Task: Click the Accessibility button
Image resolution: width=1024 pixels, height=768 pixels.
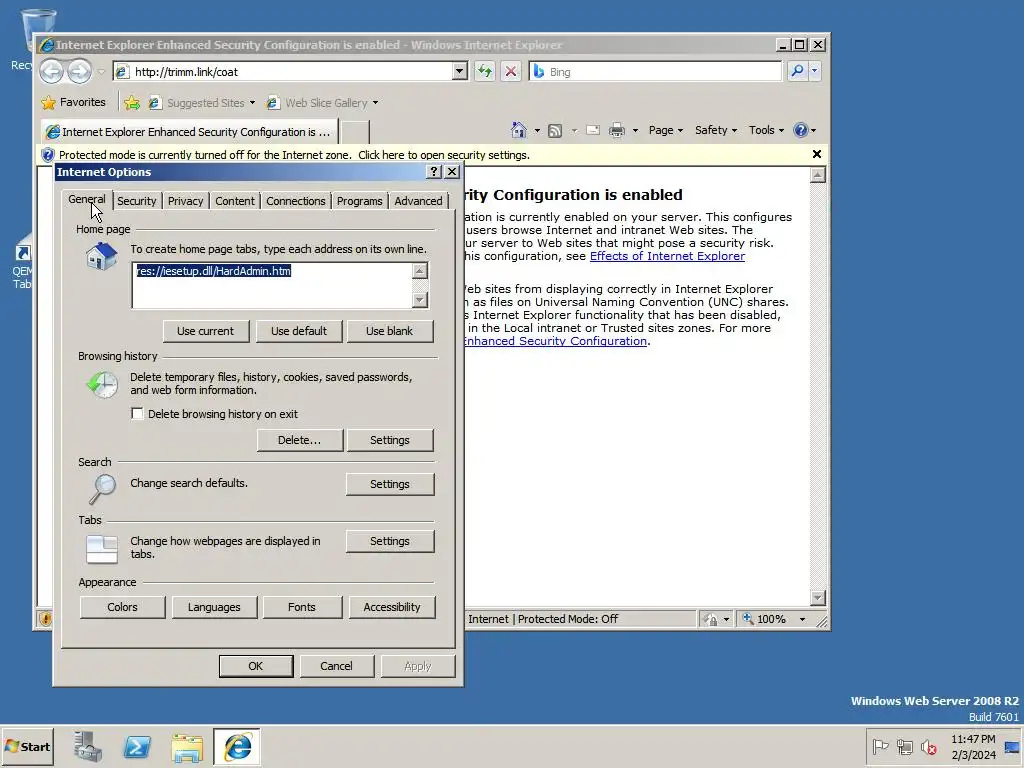Action: [392, 607]
